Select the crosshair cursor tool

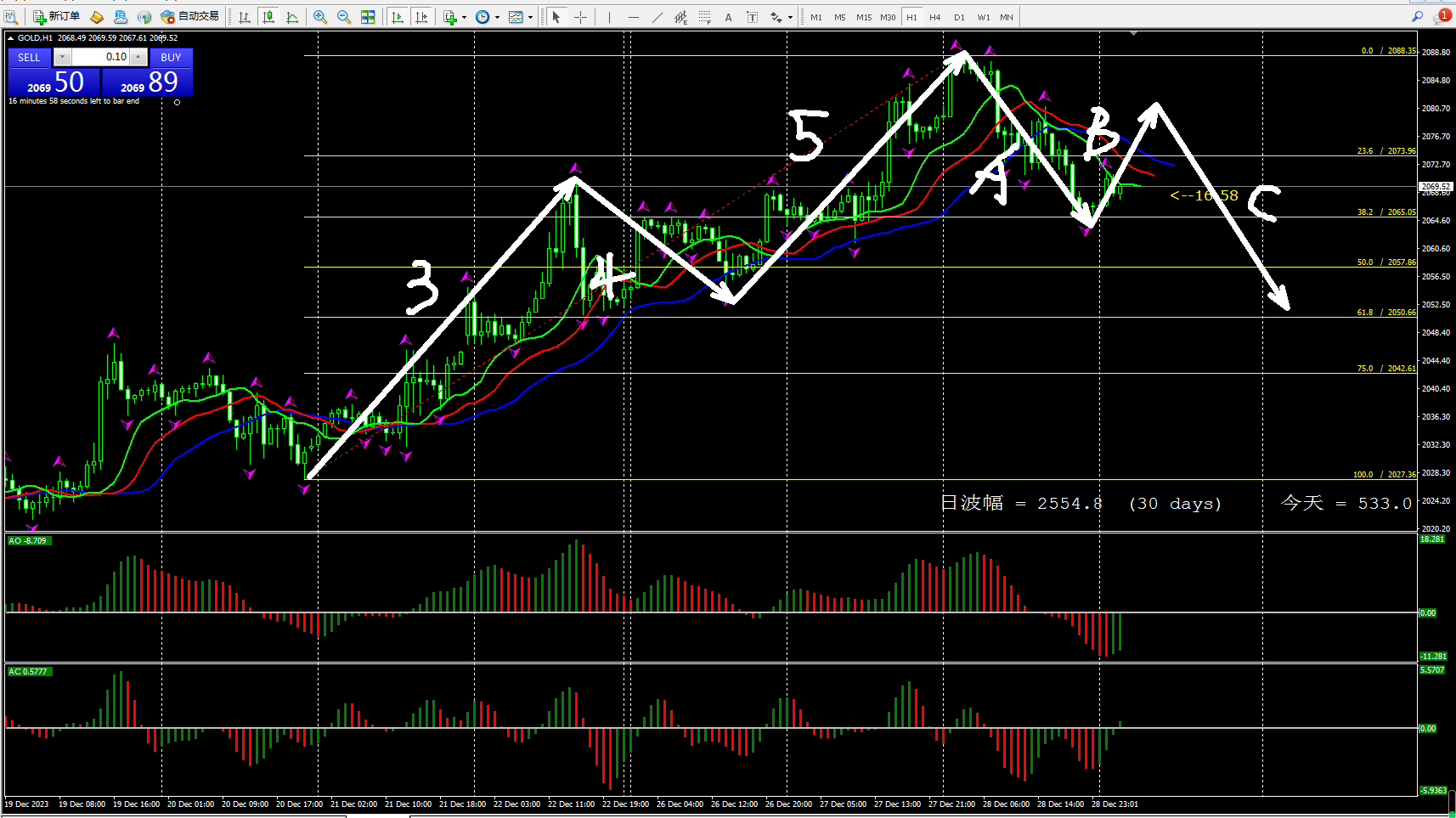tap(581, 17)
